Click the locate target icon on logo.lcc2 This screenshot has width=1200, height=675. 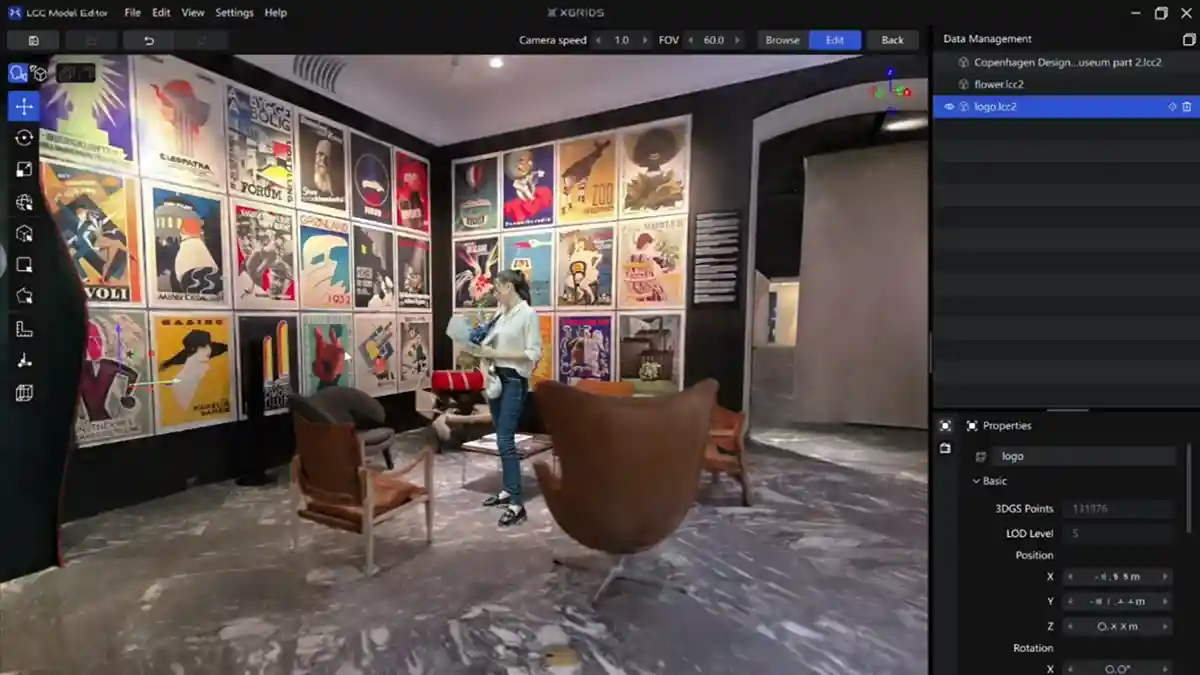click(x=1172, y=106)
